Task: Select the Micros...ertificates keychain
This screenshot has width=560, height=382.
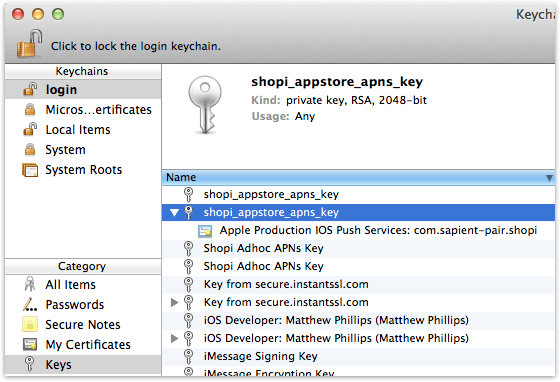Action: click(83, 110)
